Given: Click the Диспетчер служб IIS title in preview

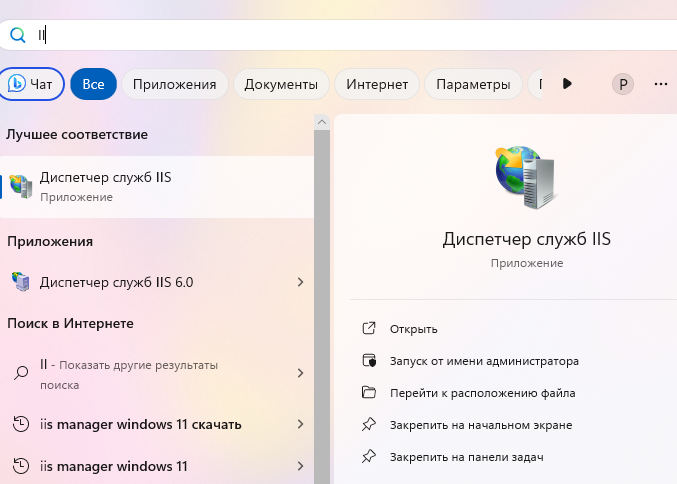Looking at the screenshot, I should (526, 239).
